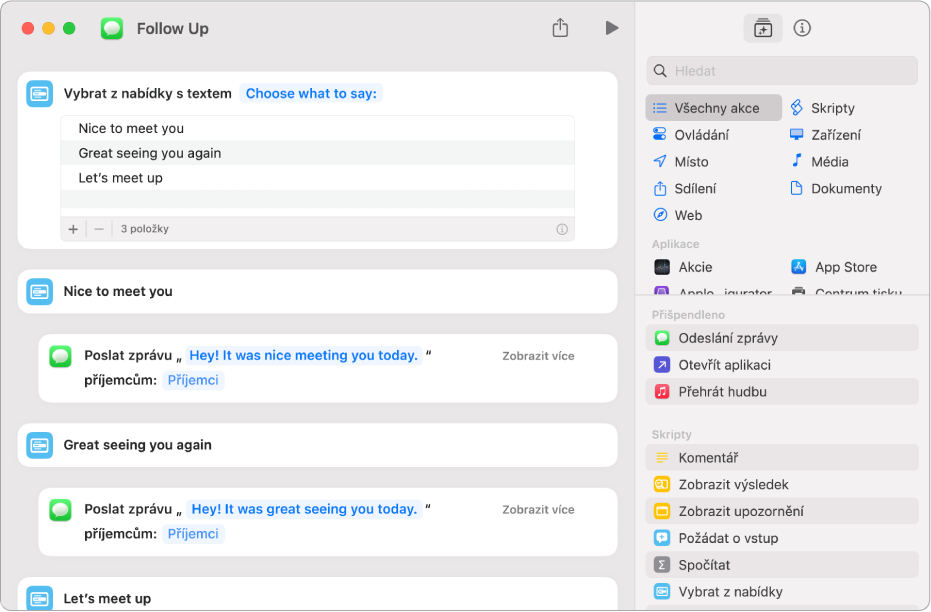Add a new menu item with plus
Image resolution: width=931 pixels, height=612 pixels.
(x=73, y=229)
